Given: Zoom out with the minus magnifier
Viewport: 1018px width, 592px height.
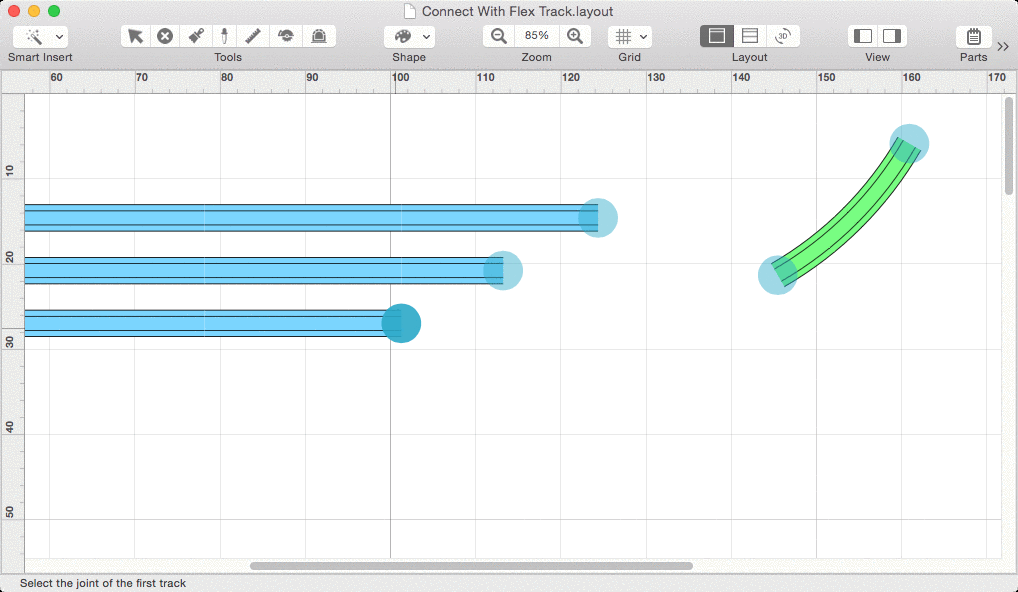Looking at the screenshot, I should pos(499,36).
